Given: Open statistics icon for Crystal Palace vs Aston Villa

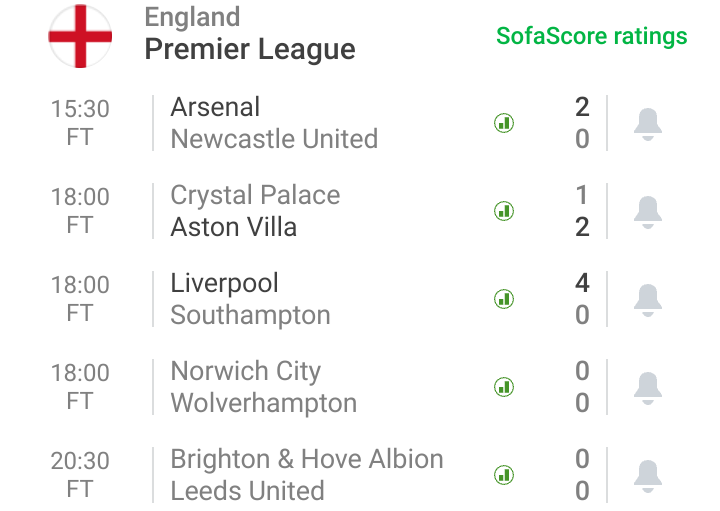Looking at the screenshot, I should point(504,211).
